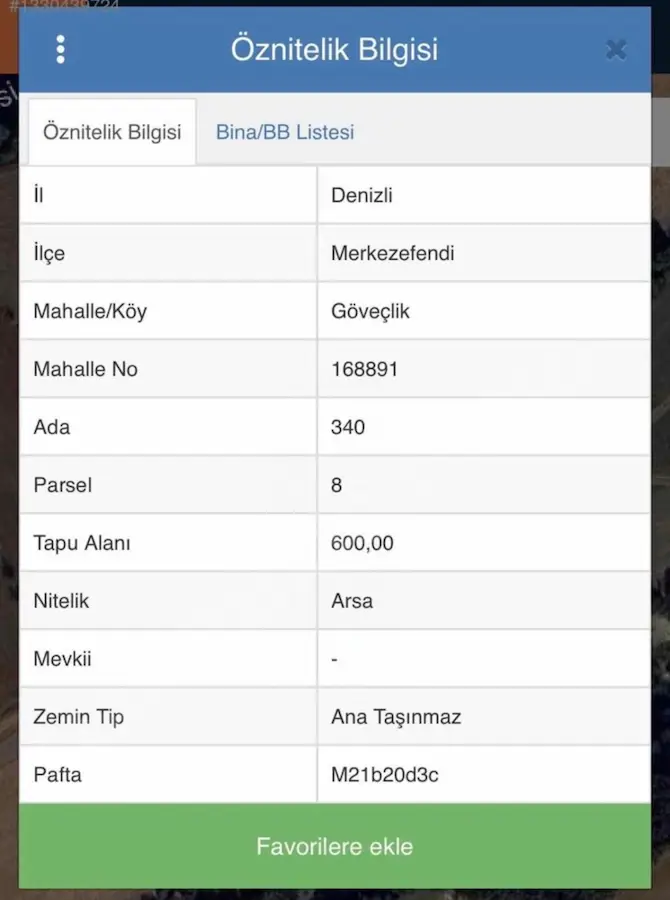Click the Merkezefendi district value
Screen dimensions: 670x900
[x=393, y=253]
